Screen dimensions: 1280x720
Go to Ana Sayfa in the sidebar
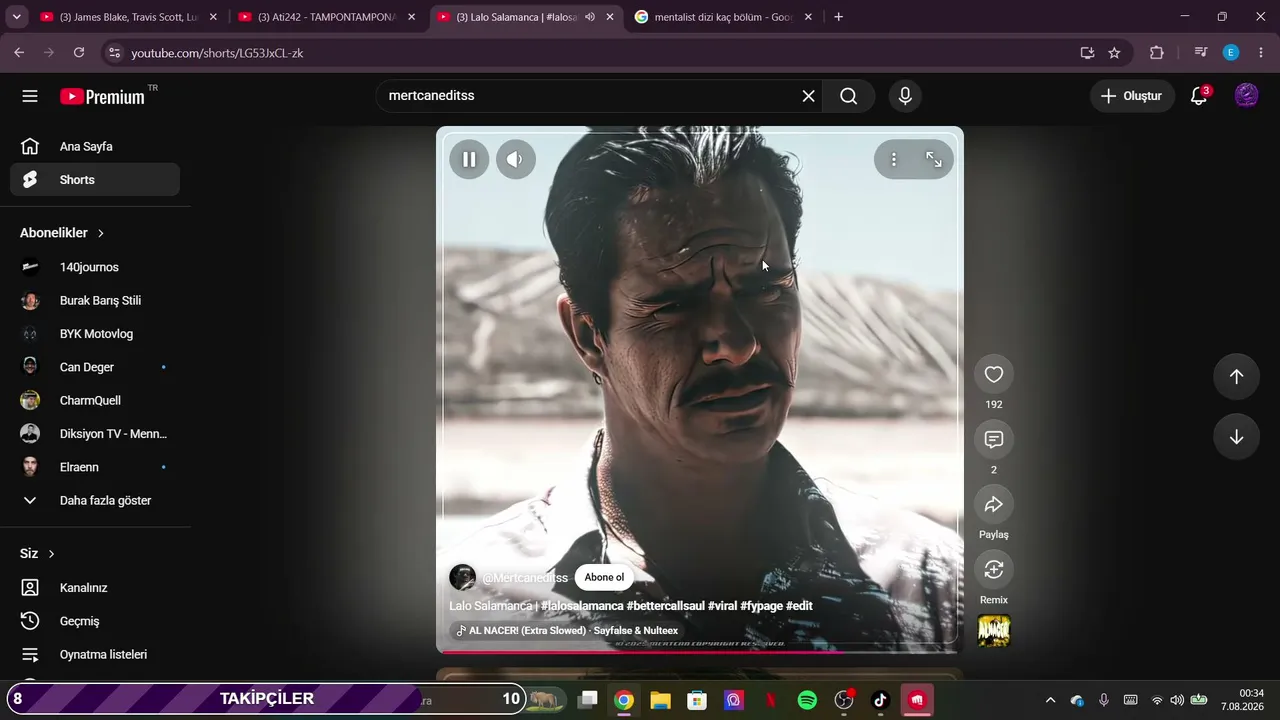(x=95, y=147)
